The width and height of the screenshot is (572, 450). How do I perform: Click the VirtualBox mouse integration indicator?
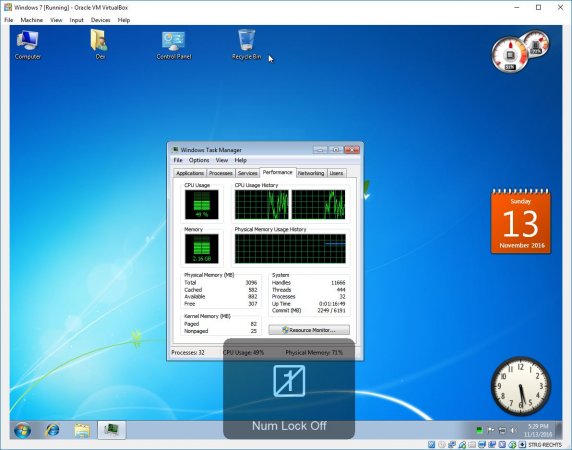512,445
